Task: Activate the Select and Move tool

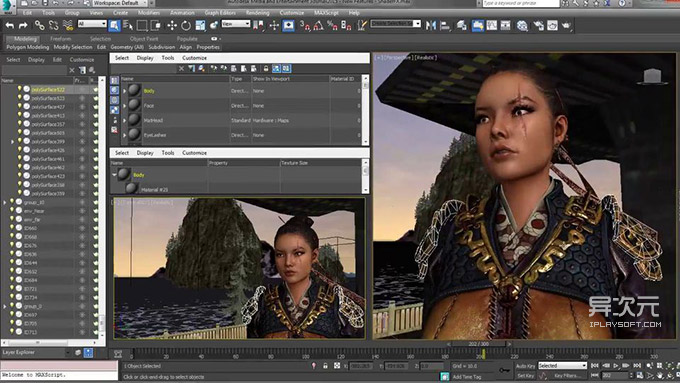Action: 172,26
